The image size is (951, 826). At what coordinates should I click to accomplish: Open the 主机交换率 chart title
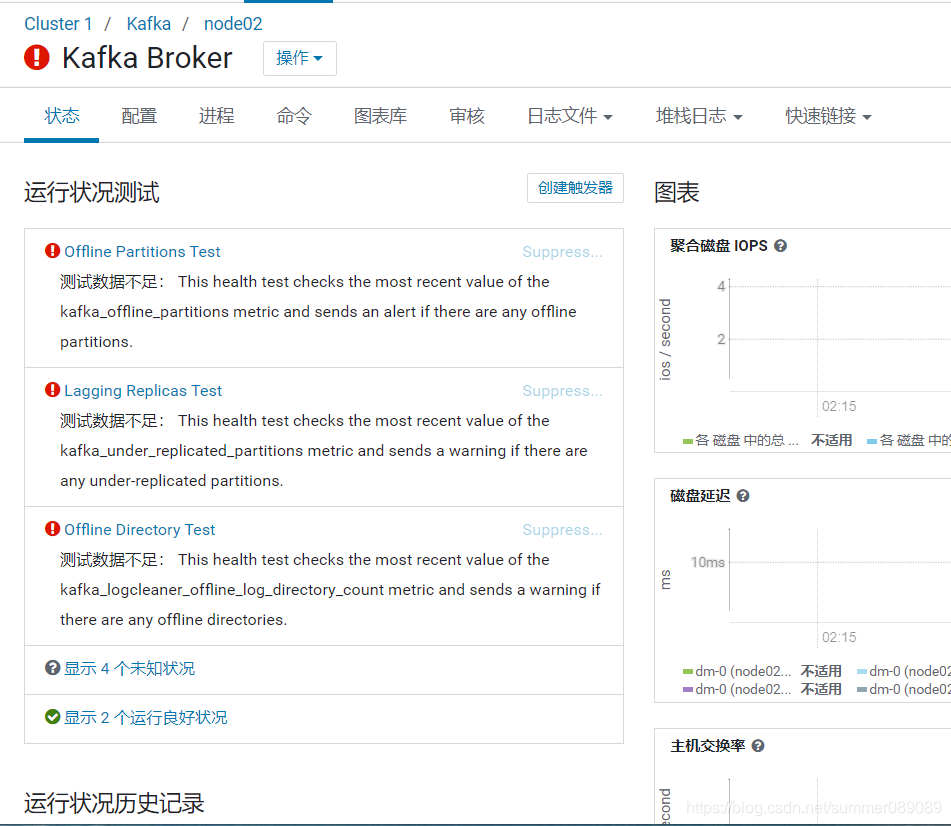point(708,746)
